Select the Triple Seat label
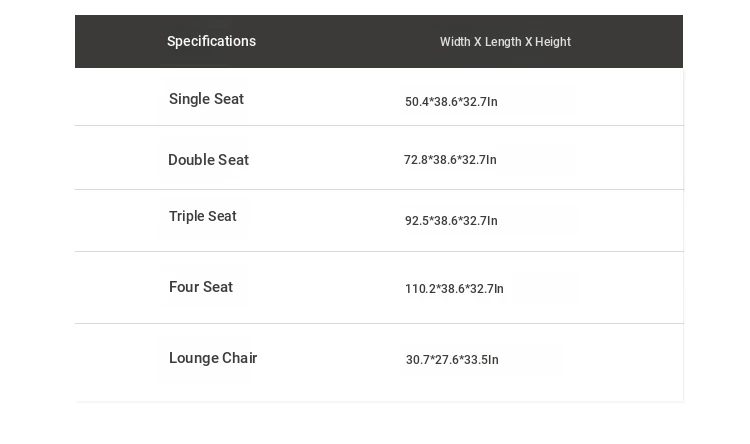Image resolution: width=750 pixels, height=444 pixels. [202, 216]
